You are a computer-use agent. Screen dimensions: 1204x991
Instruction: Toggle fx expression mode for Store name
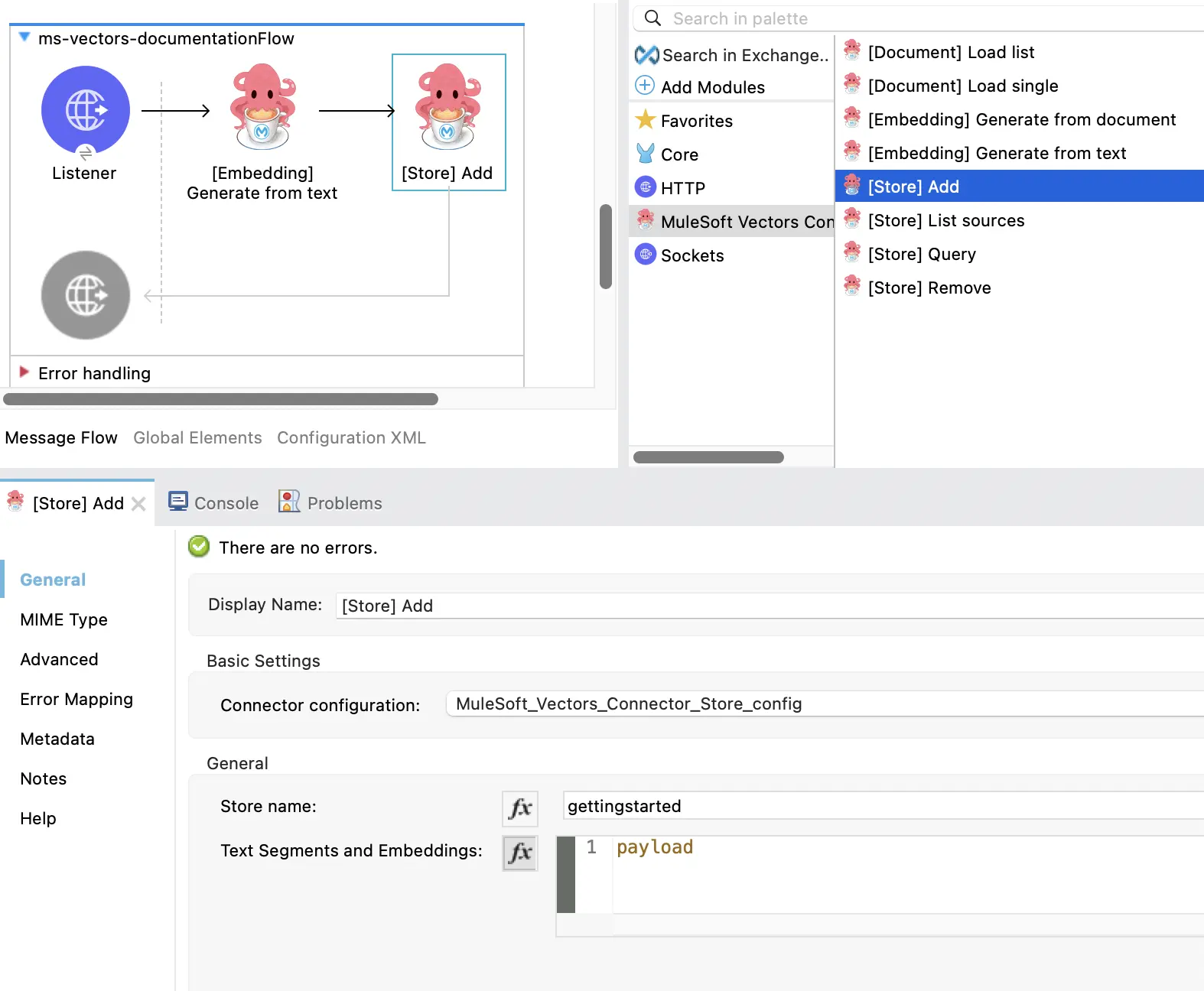click(x=520, y=808)
